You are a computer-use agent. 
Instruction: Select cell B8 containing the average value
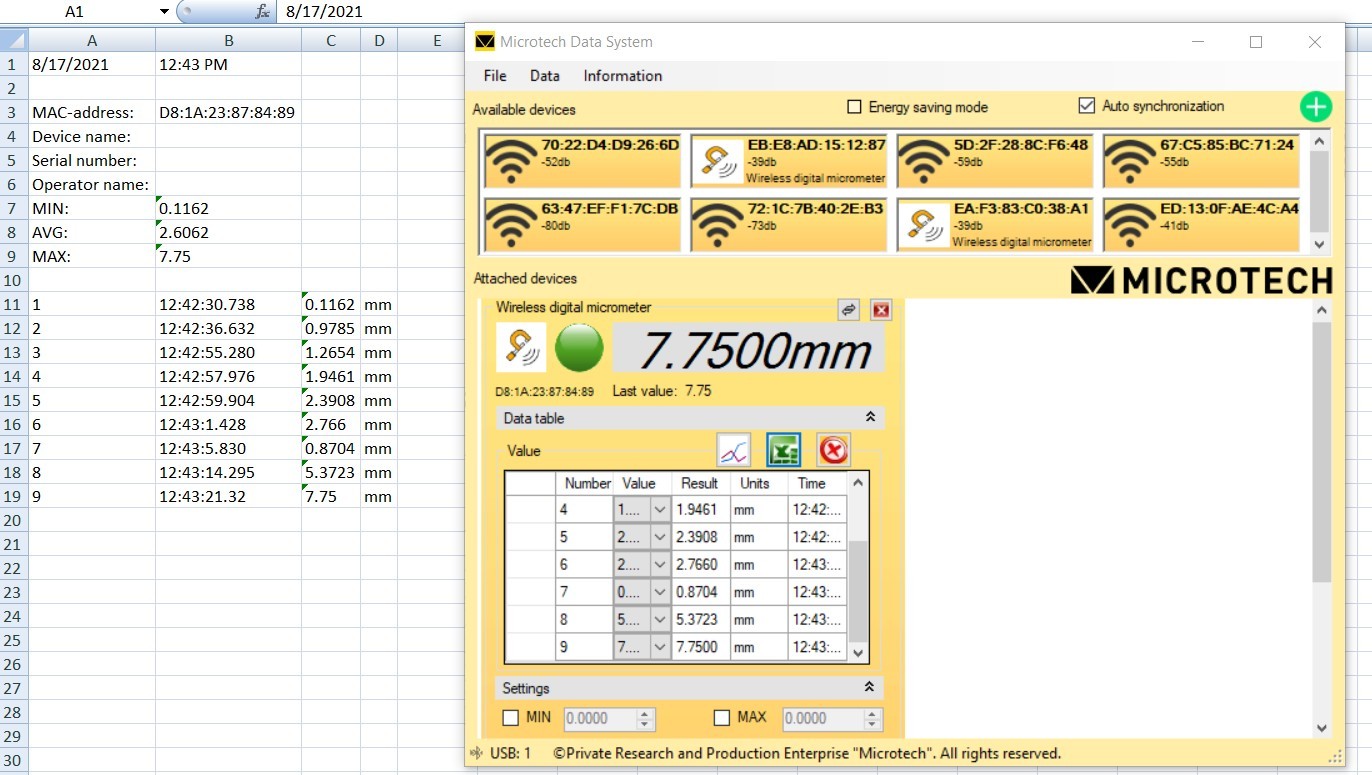229,232
